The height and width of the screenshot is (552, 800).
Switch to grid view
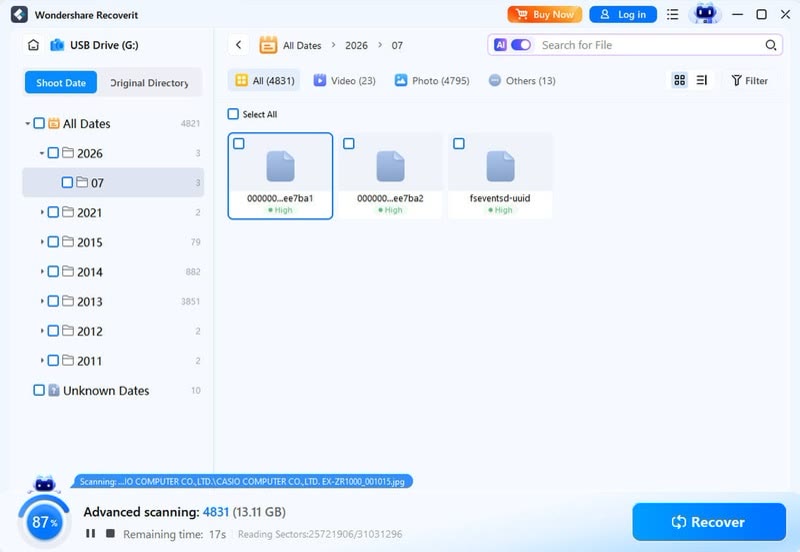[679, 80]
